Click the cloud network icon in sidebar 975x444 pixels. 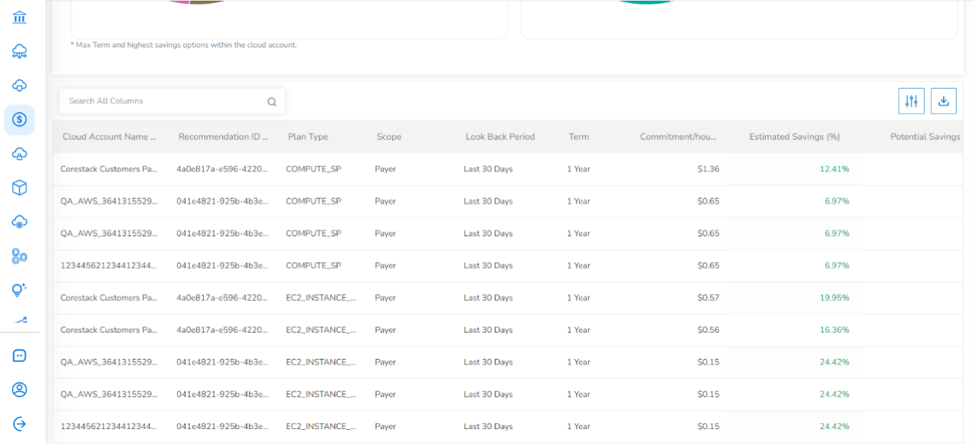click(19, 52)
